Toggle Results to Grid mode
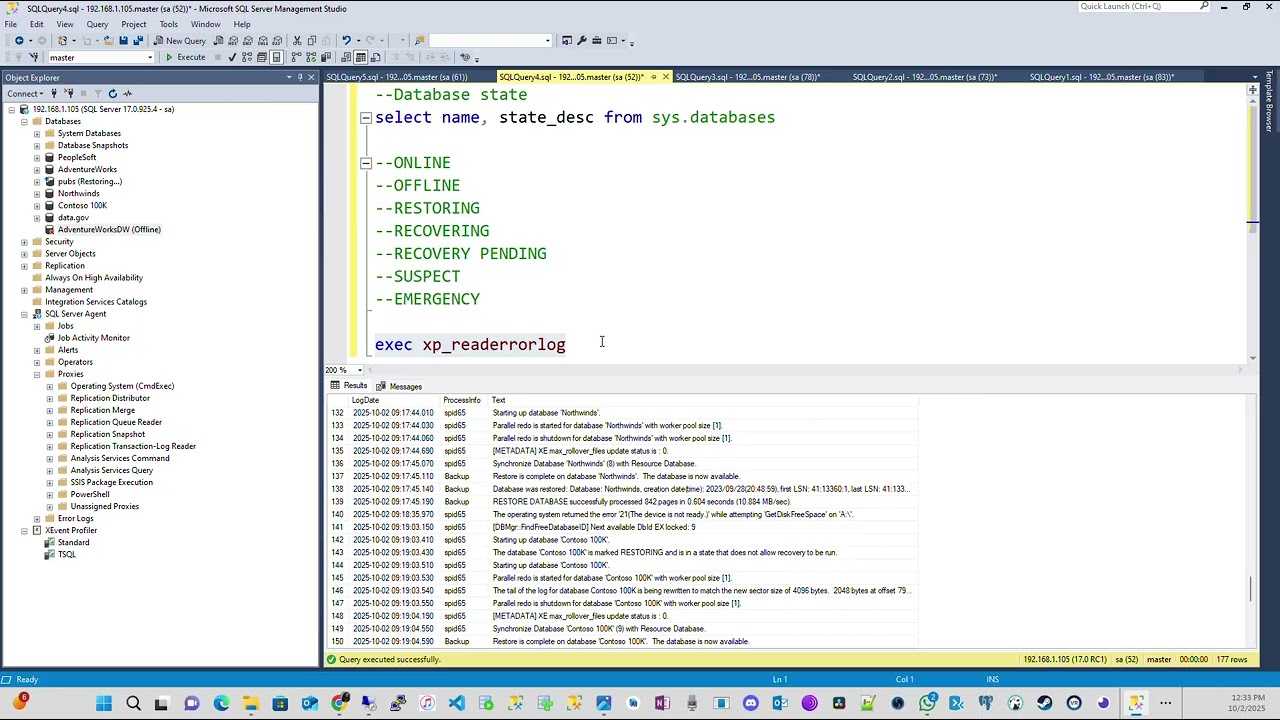This screenshot has width=1280, height=720. [360, 57]
